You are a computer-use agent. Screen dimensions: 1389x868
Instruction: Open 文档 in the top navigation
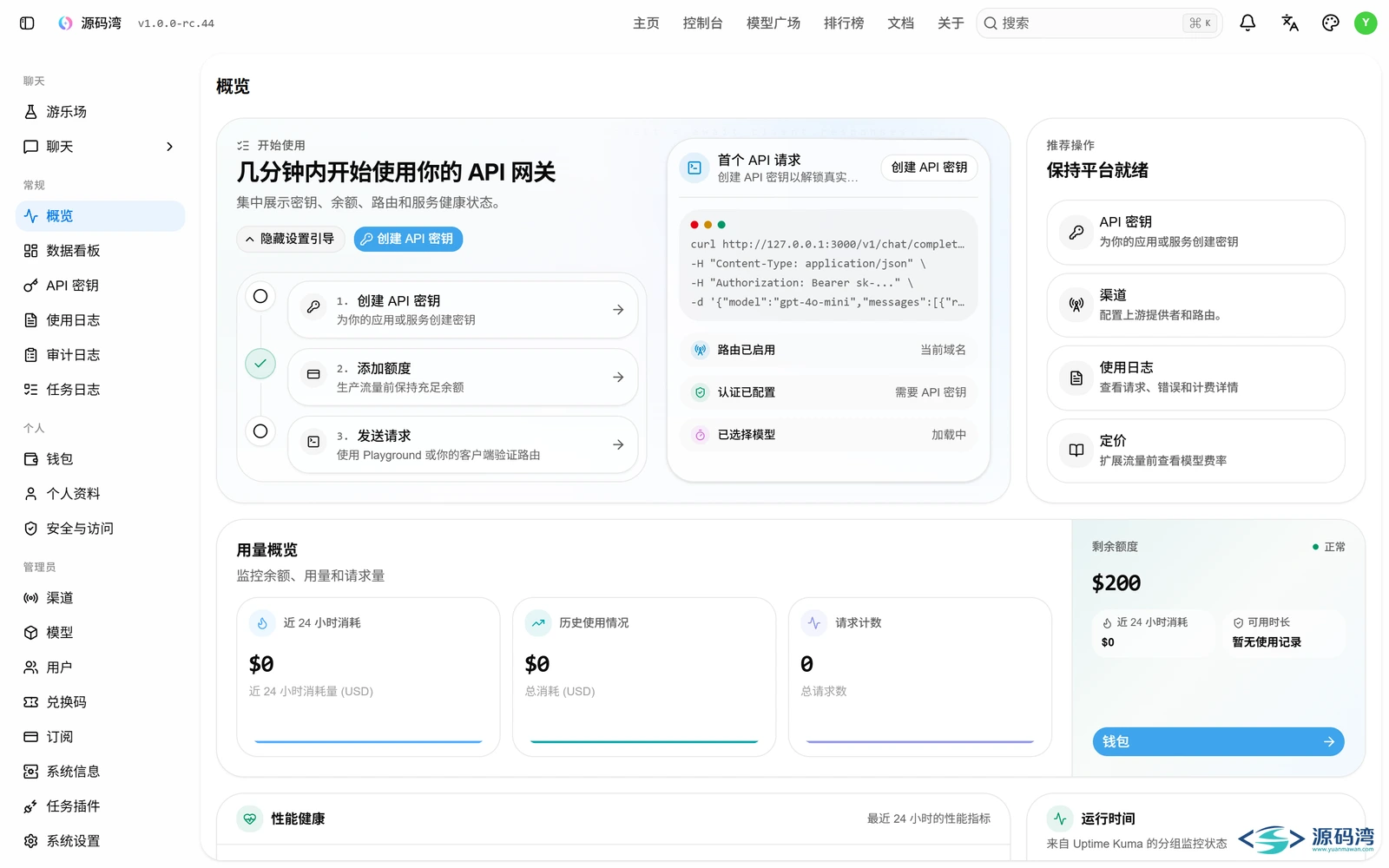900,23
